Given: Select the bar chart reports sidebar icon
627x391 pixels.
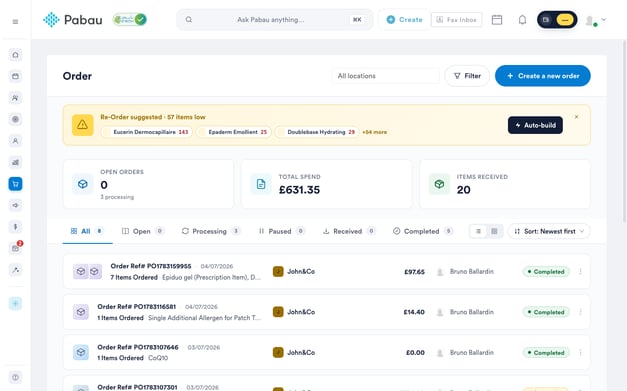Looking at the screenshot, I should [x=15, y=162].
